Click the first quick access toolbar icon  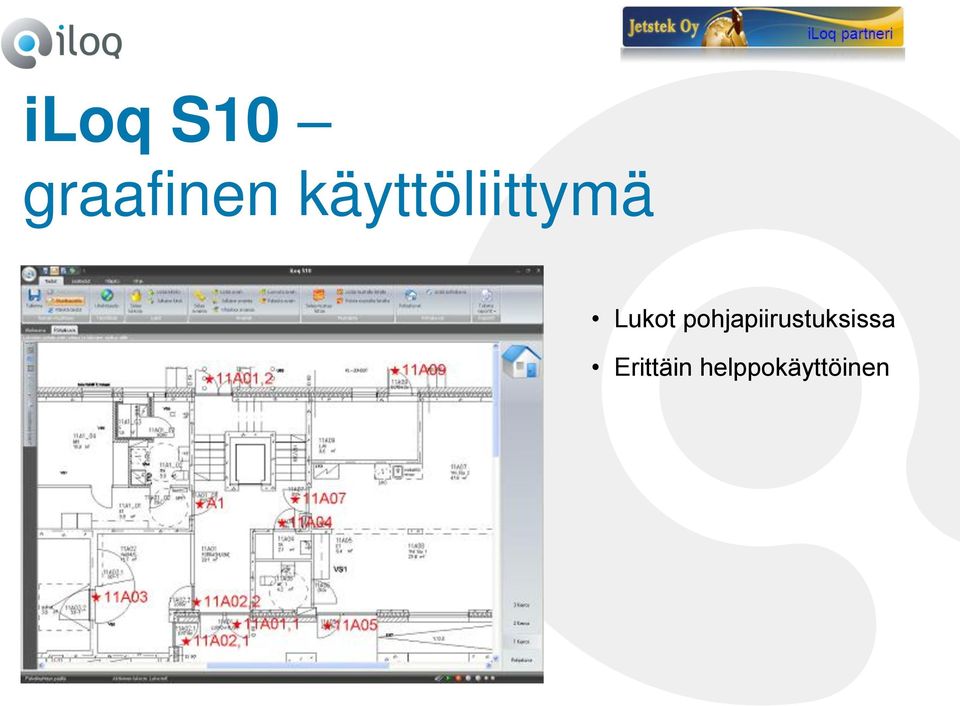(x=45, y=271)
